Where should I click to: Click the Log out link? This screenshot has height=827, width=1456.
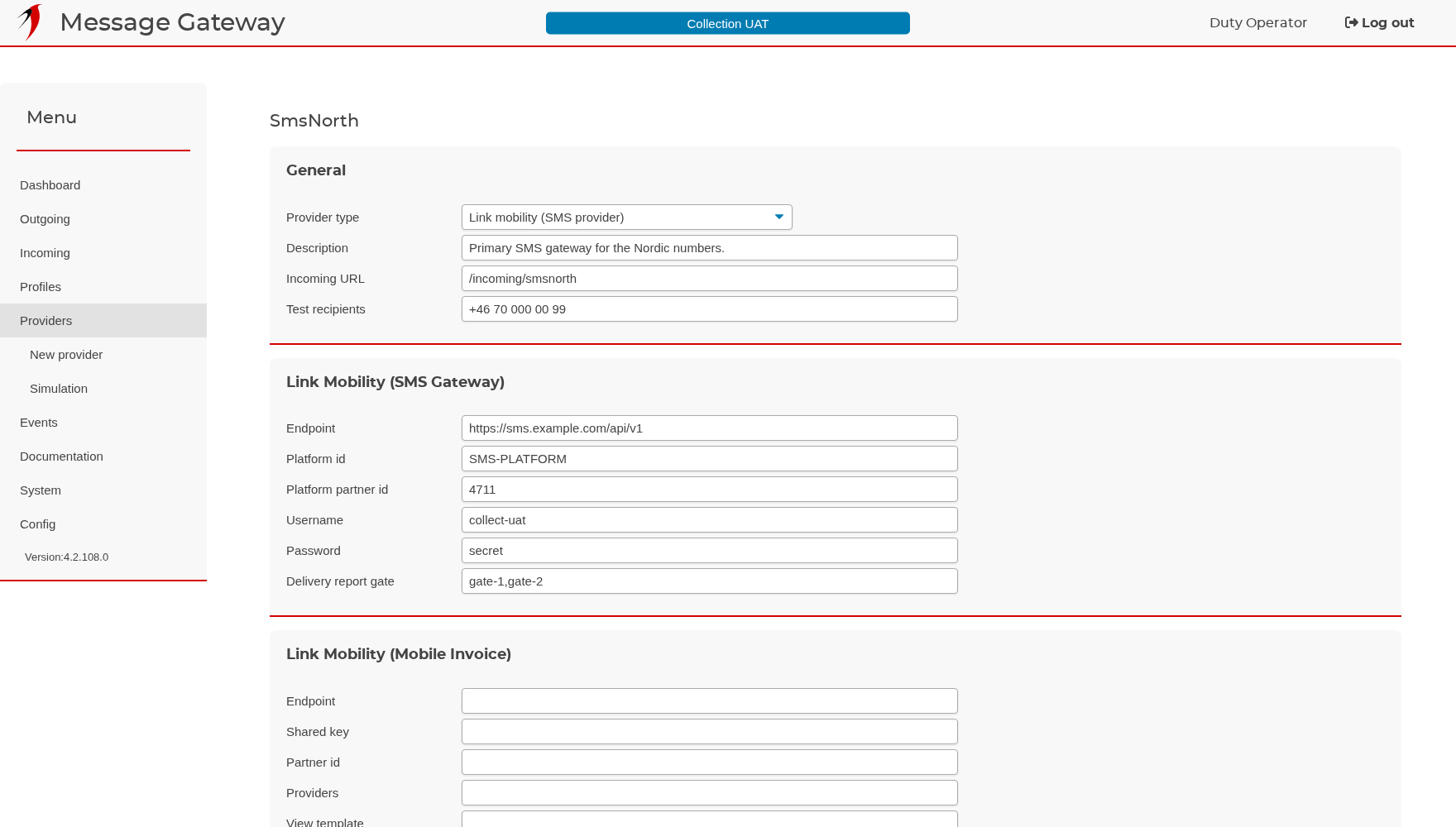click(x=1379, y=23)
